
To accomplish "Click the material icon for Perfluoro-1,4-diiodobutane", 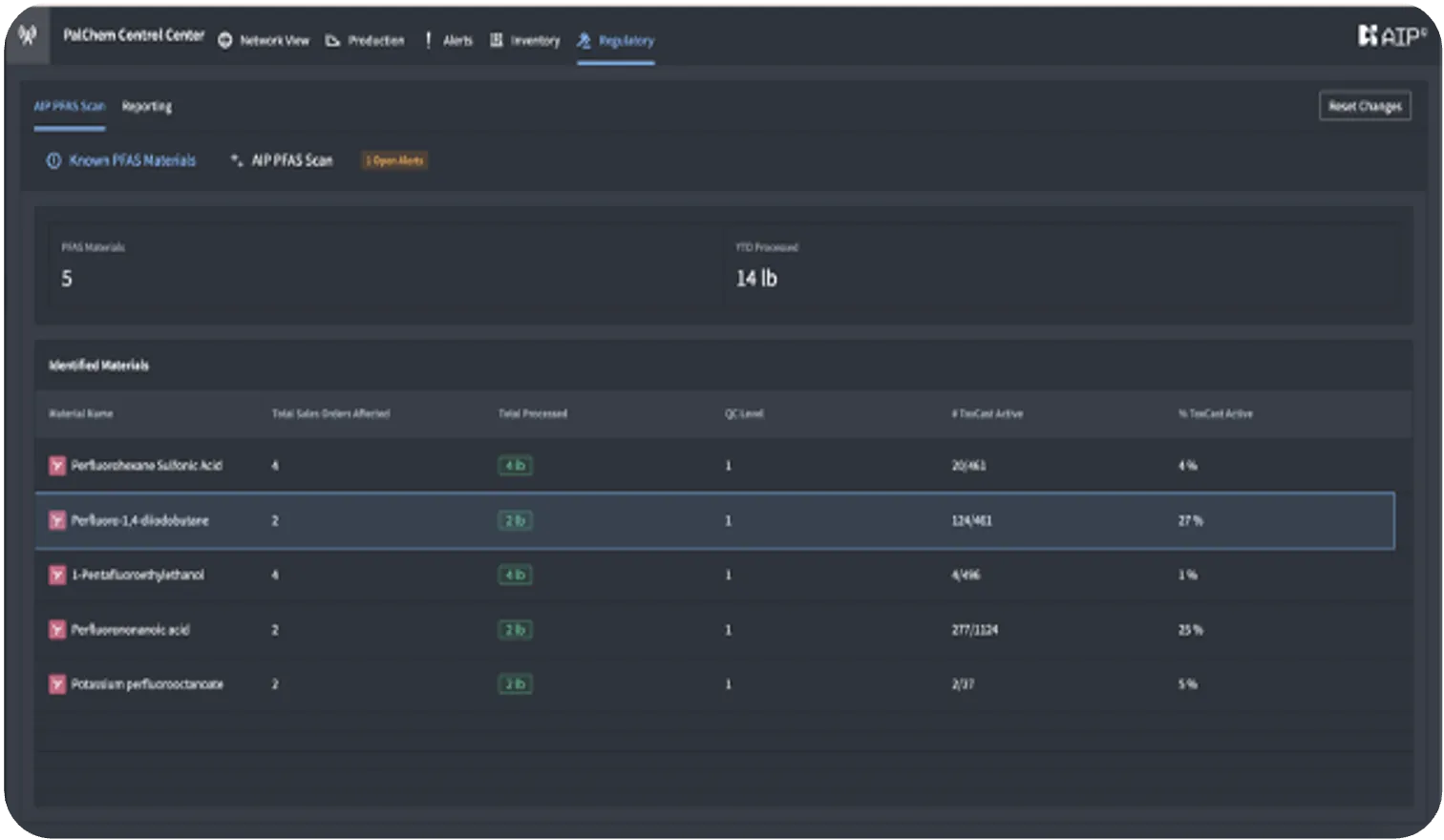I will (x=57, y=520).
